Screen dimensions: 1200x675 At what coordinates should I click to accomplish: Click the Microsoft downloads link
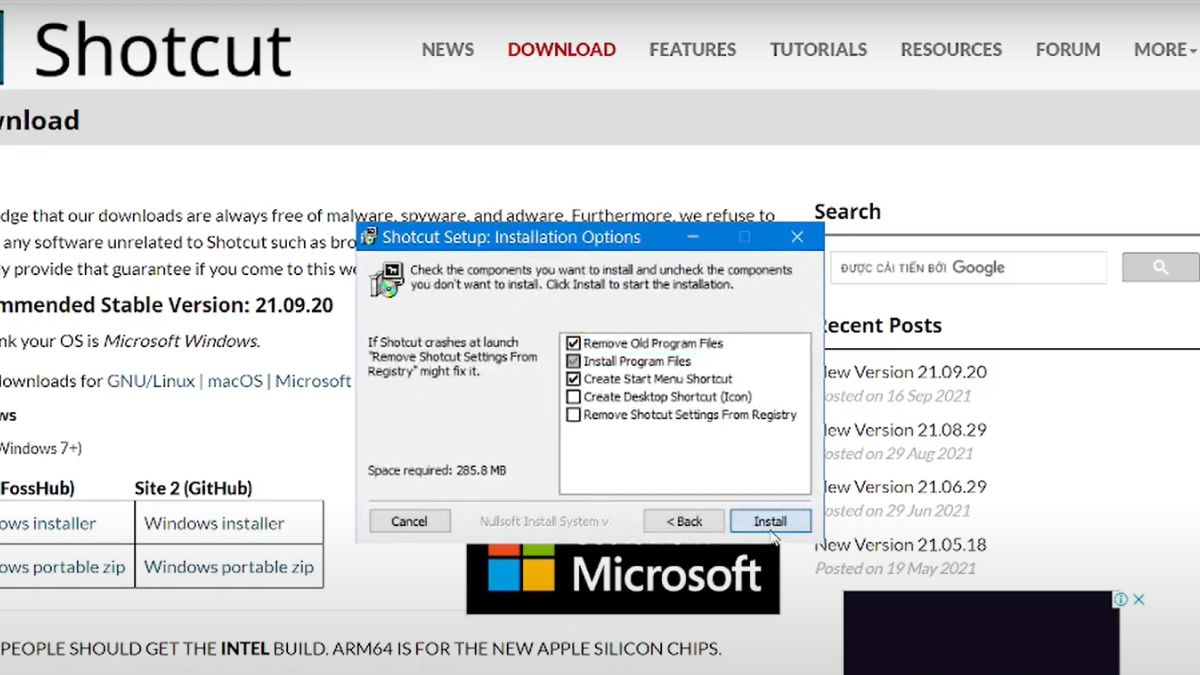313,381
